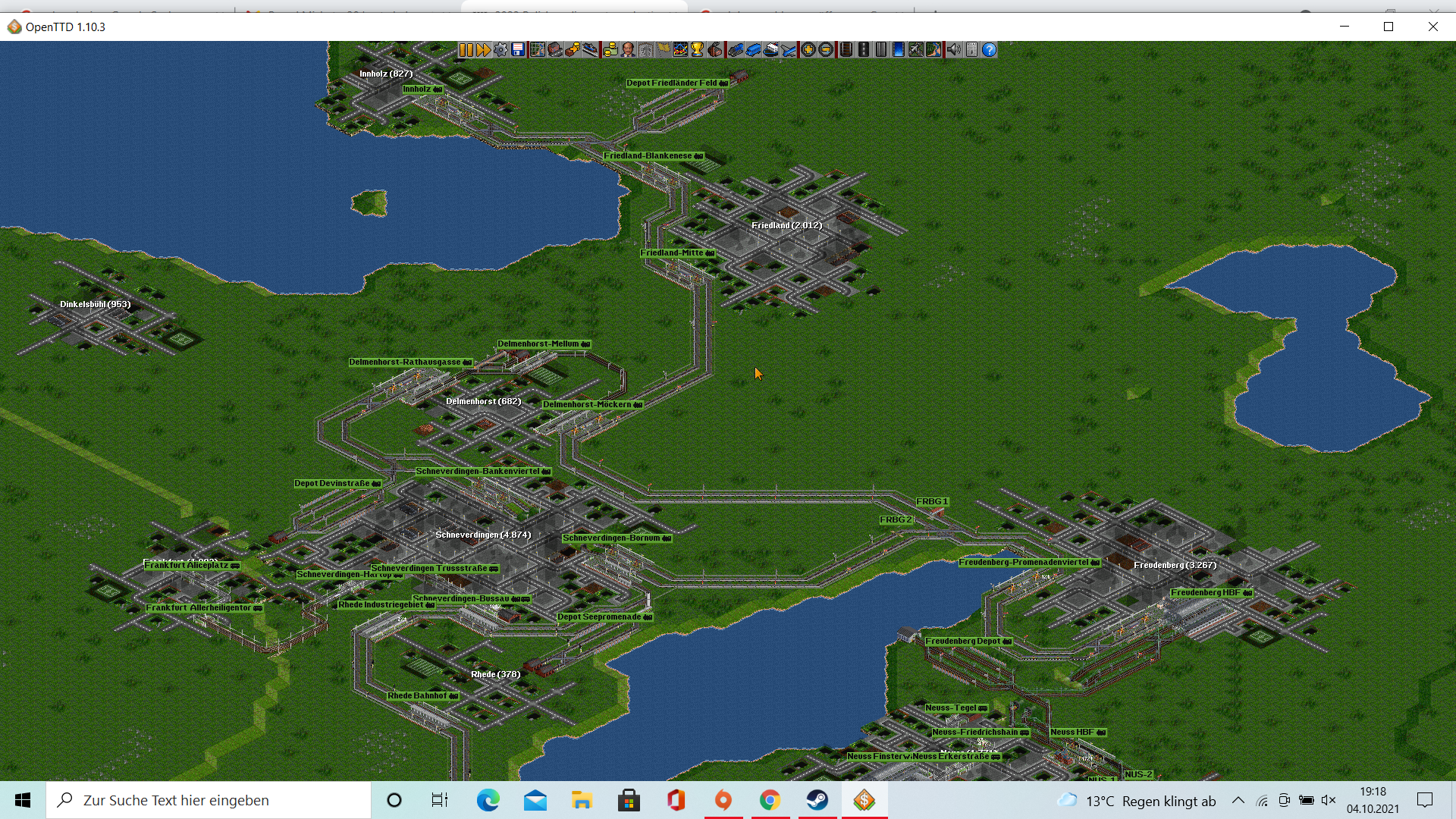Open railway construction toolbar
Screen dimensions: 1456x819
pos(846,50)
